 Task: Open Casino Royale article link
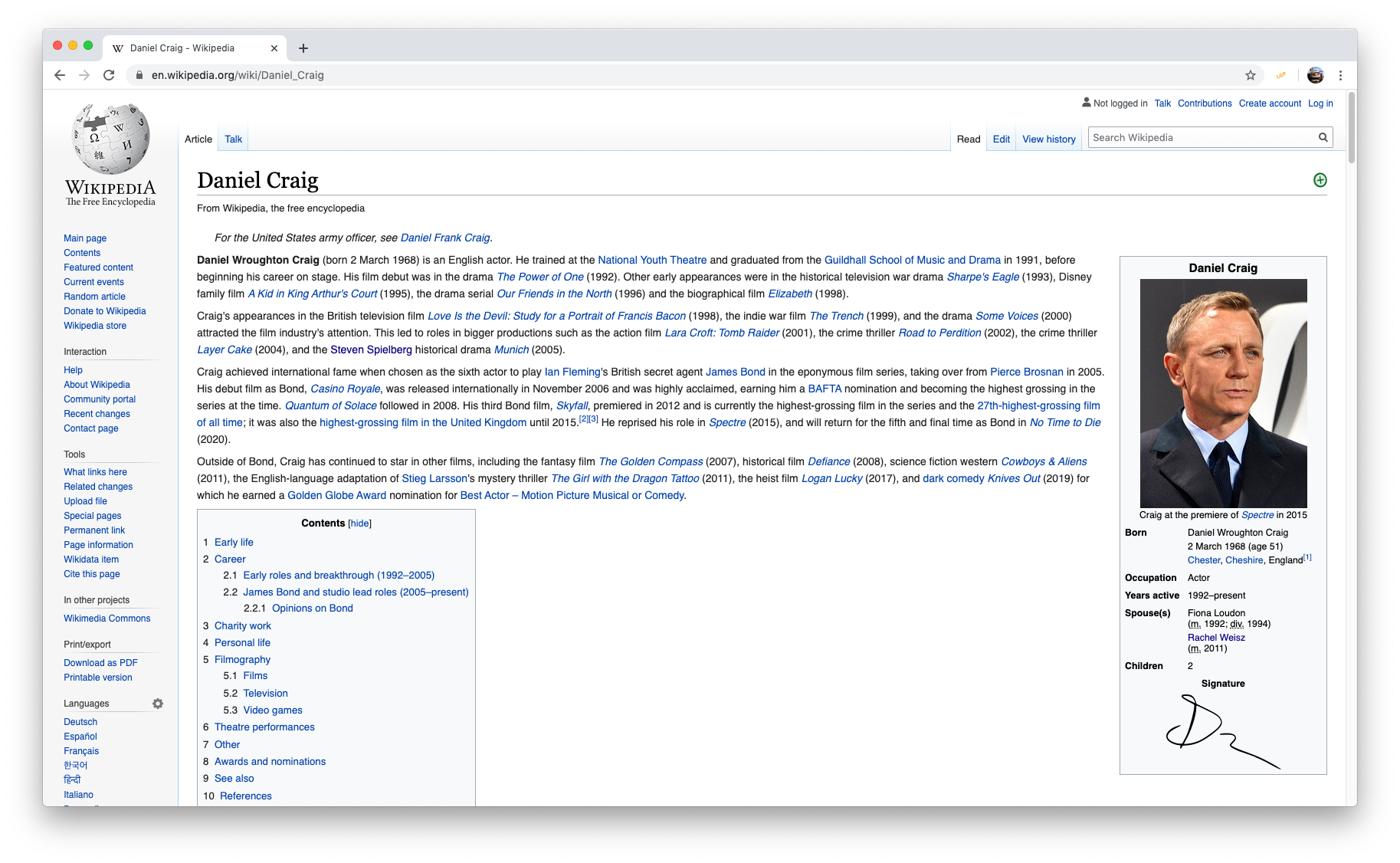pyautogui.click(x=345, y=389)
